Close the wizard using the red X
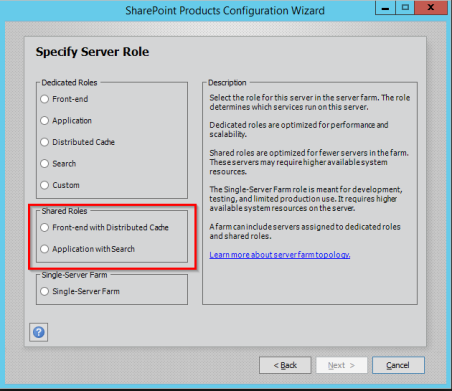Image resolution: width=452 pixels, height=391 pixels. coord(431,8)
